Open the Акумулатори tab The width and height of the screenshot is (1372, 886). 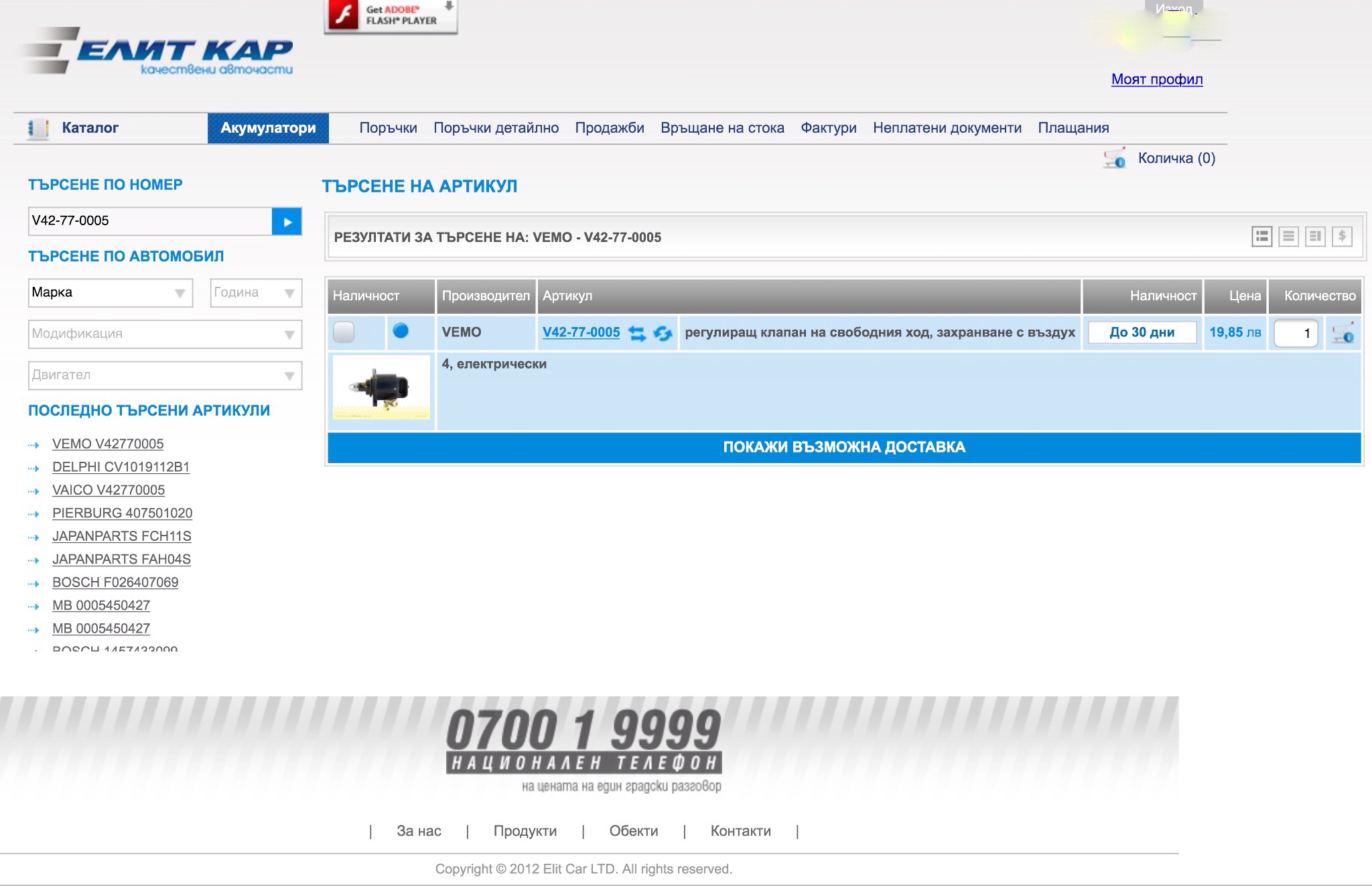[268, 128]
